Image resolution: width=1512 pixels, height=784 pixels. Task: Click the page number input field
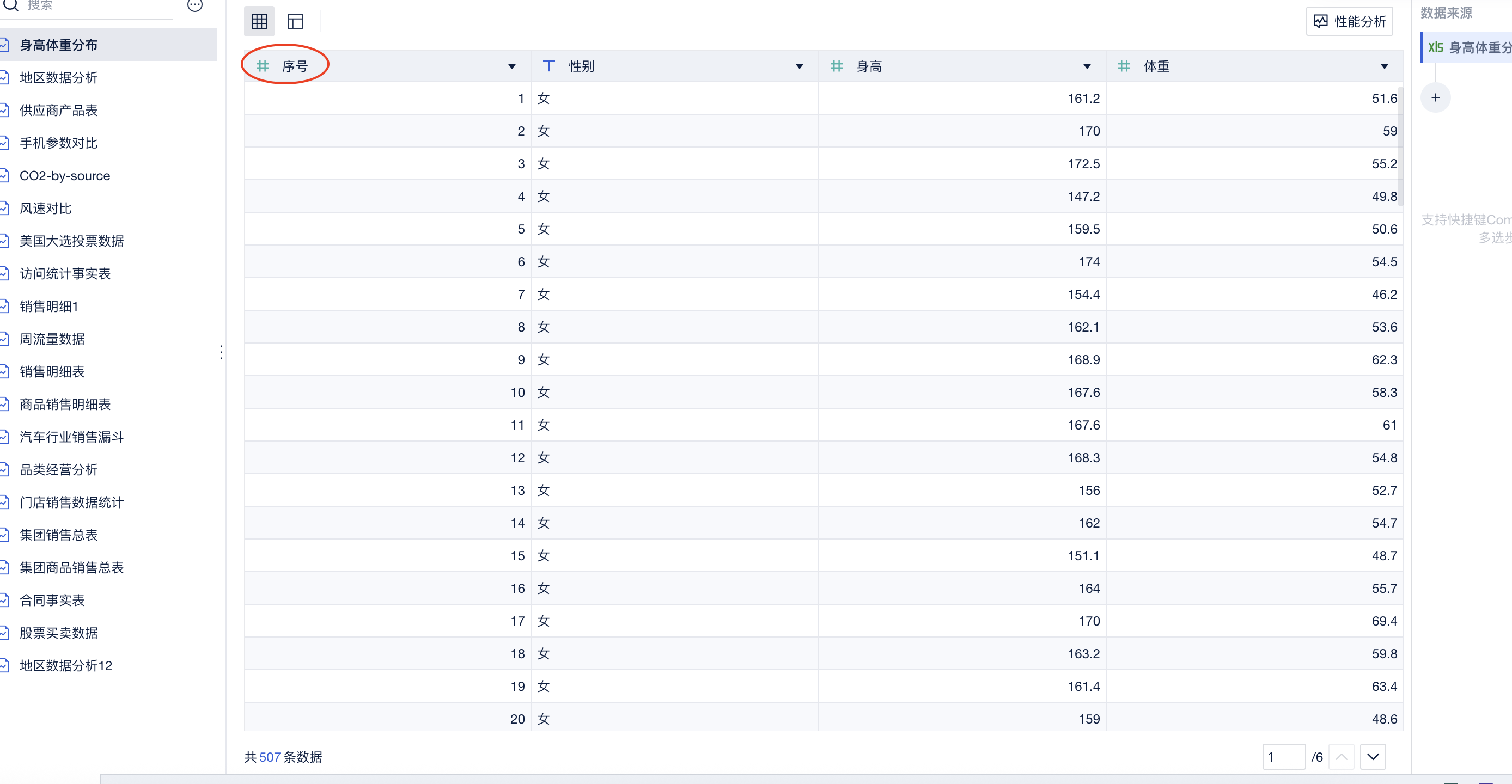[x=1283, y=756]
